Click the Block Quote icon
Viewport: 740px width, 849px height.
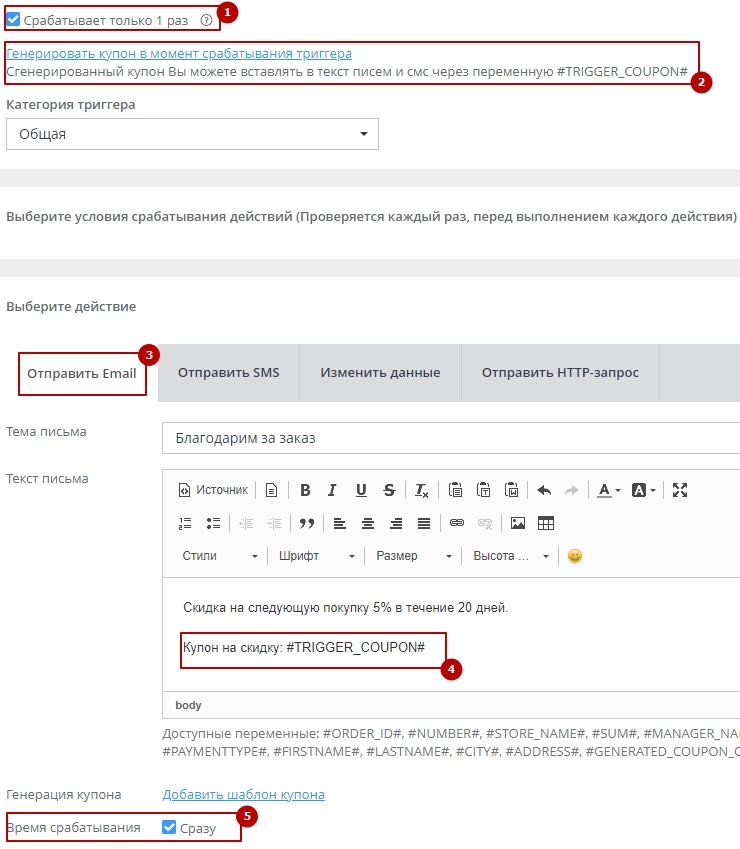tap(307, 523)
